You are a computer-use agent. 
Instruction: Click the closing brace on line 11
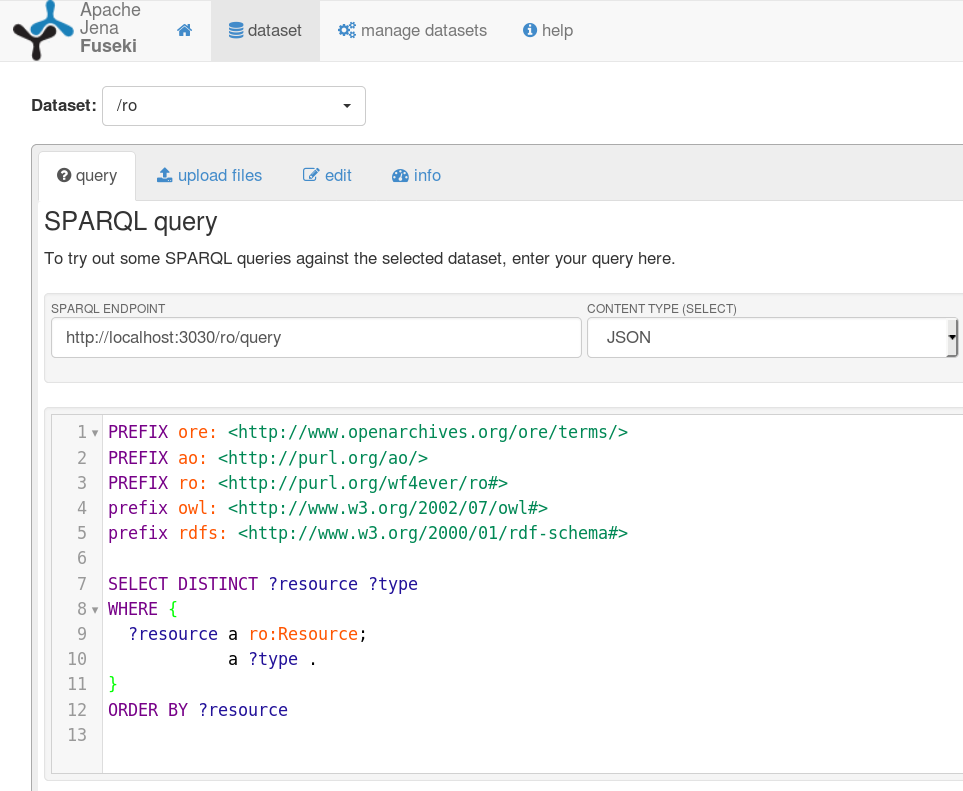click(112, 684)
